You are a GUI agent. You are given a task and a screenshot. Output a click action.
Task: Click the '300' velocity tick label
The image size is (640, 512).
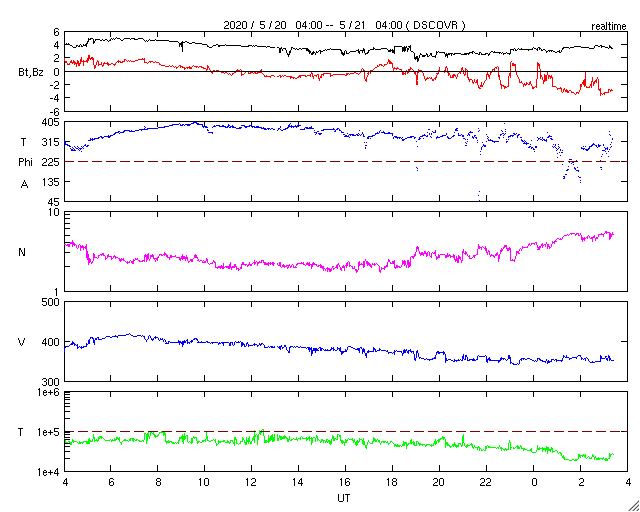(51, 382)
